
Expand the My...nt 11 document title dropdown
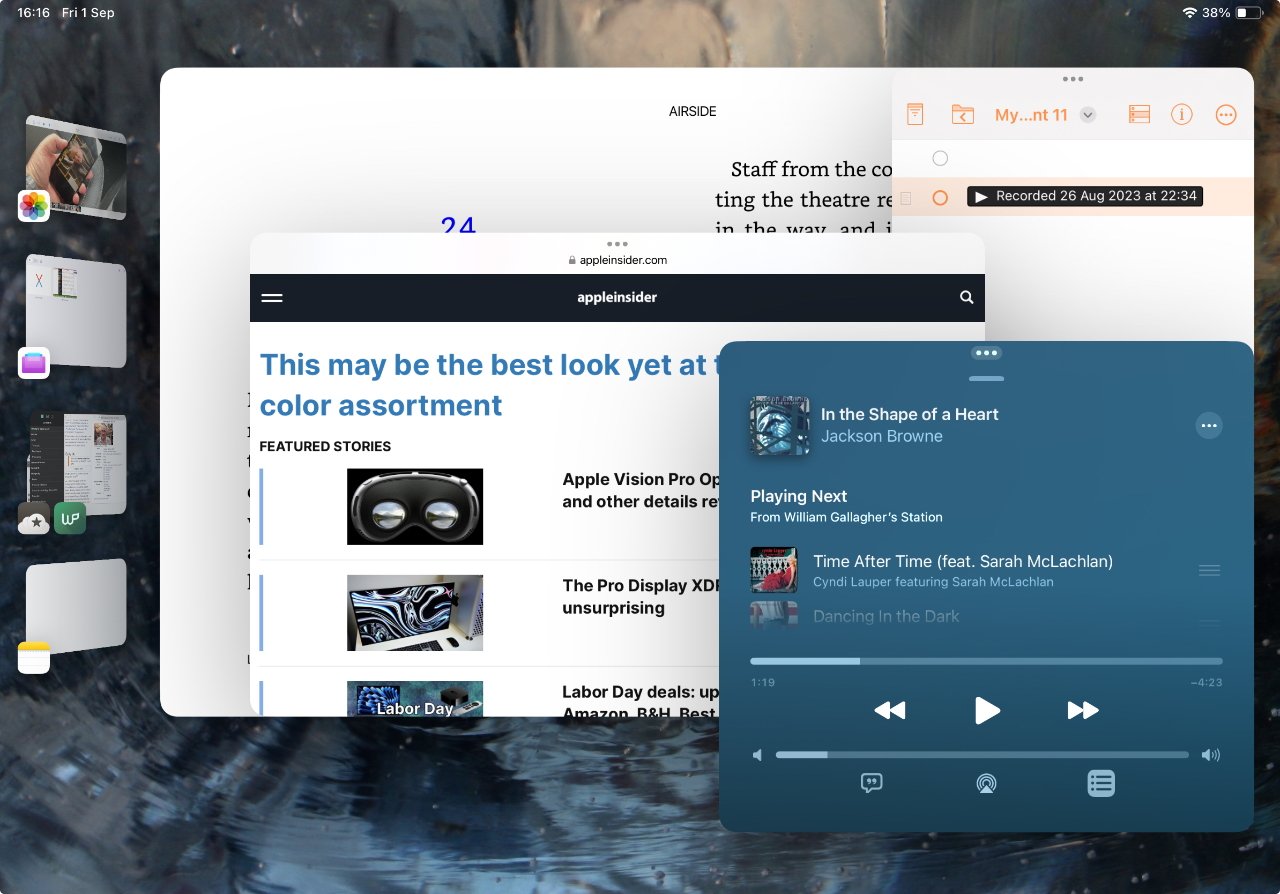[x=1088, y=115]
